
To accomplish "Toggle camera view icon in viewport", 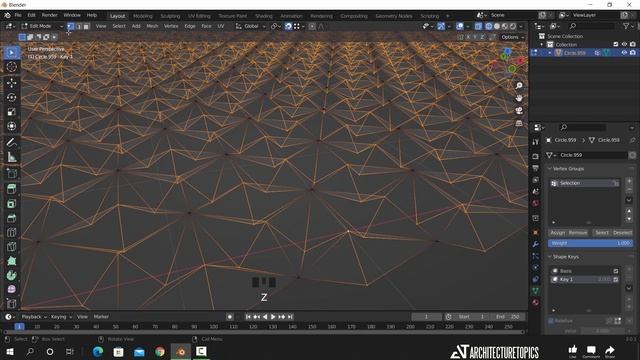I will [519, 111].
